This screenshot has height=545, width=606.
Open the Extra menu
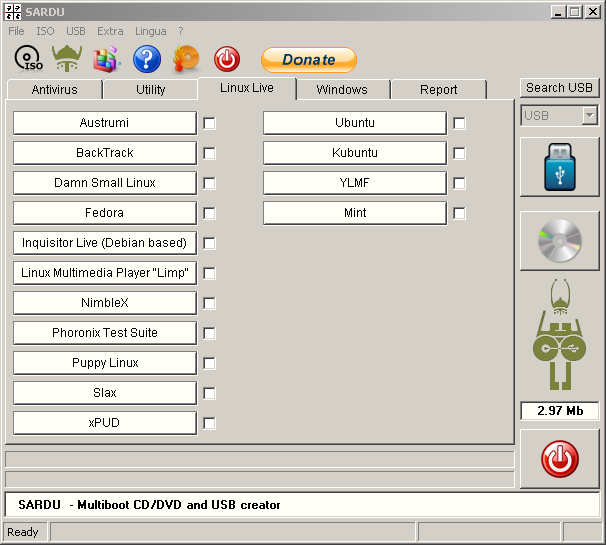coord(110,31)
